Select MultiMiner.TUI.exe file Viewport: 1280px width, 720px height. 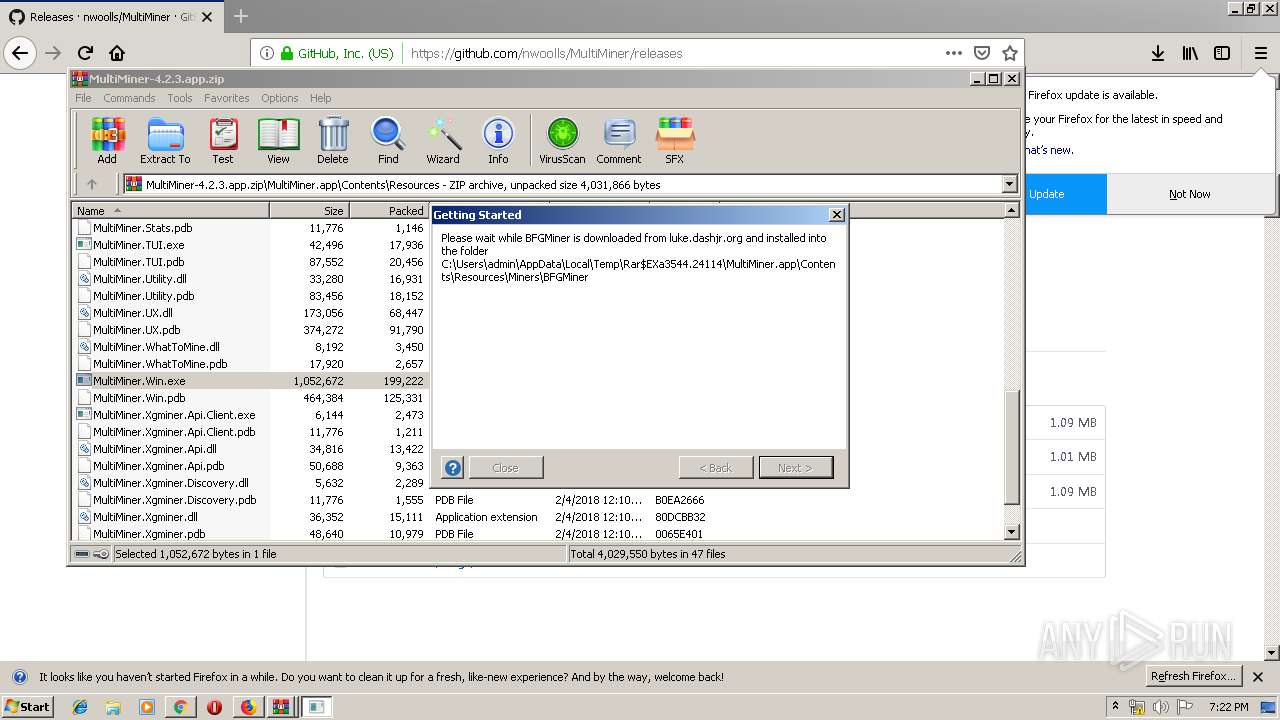click(x=138, y=245)
